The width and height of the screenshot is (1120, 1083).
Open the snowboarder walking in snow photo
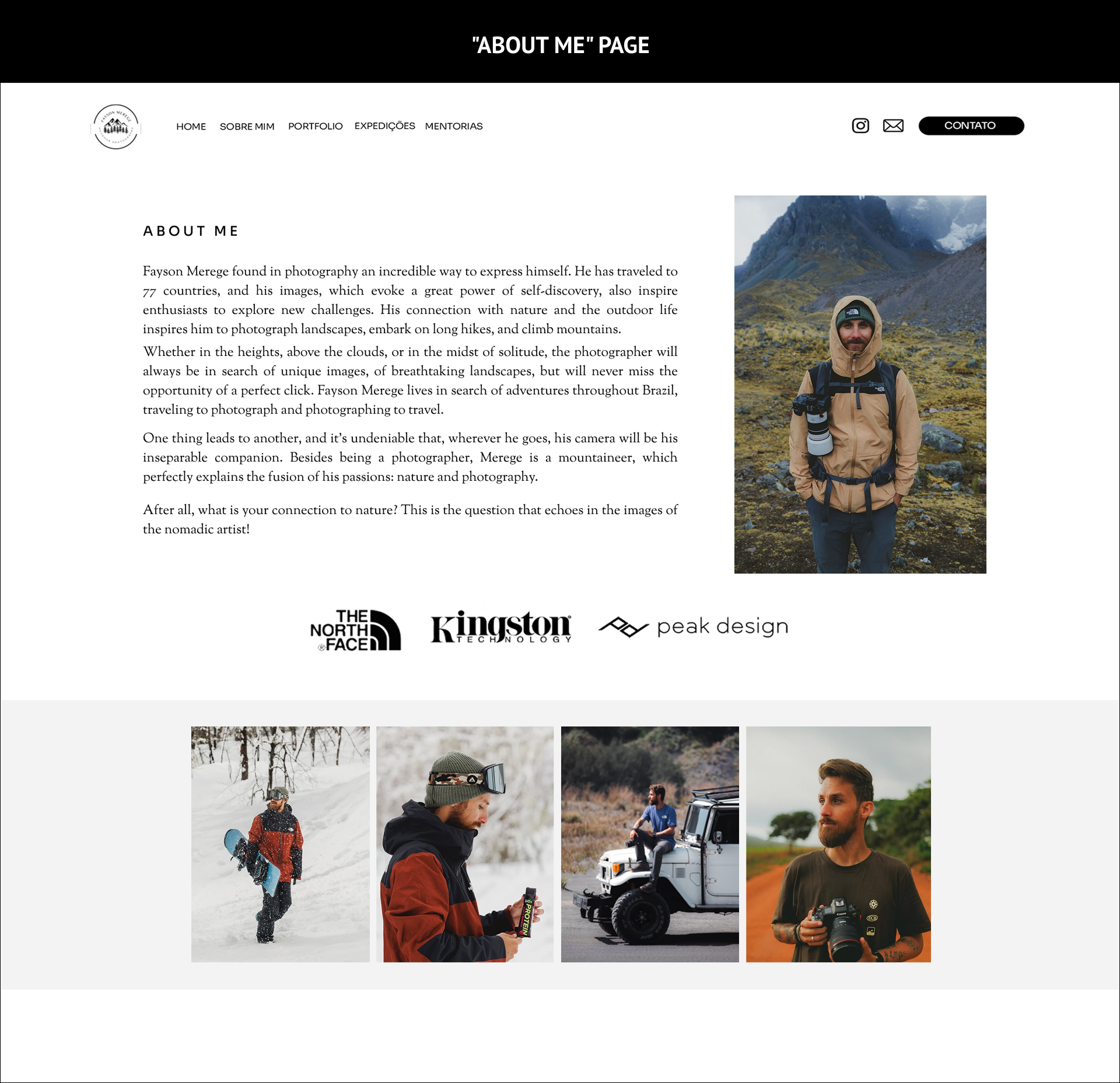280,844
